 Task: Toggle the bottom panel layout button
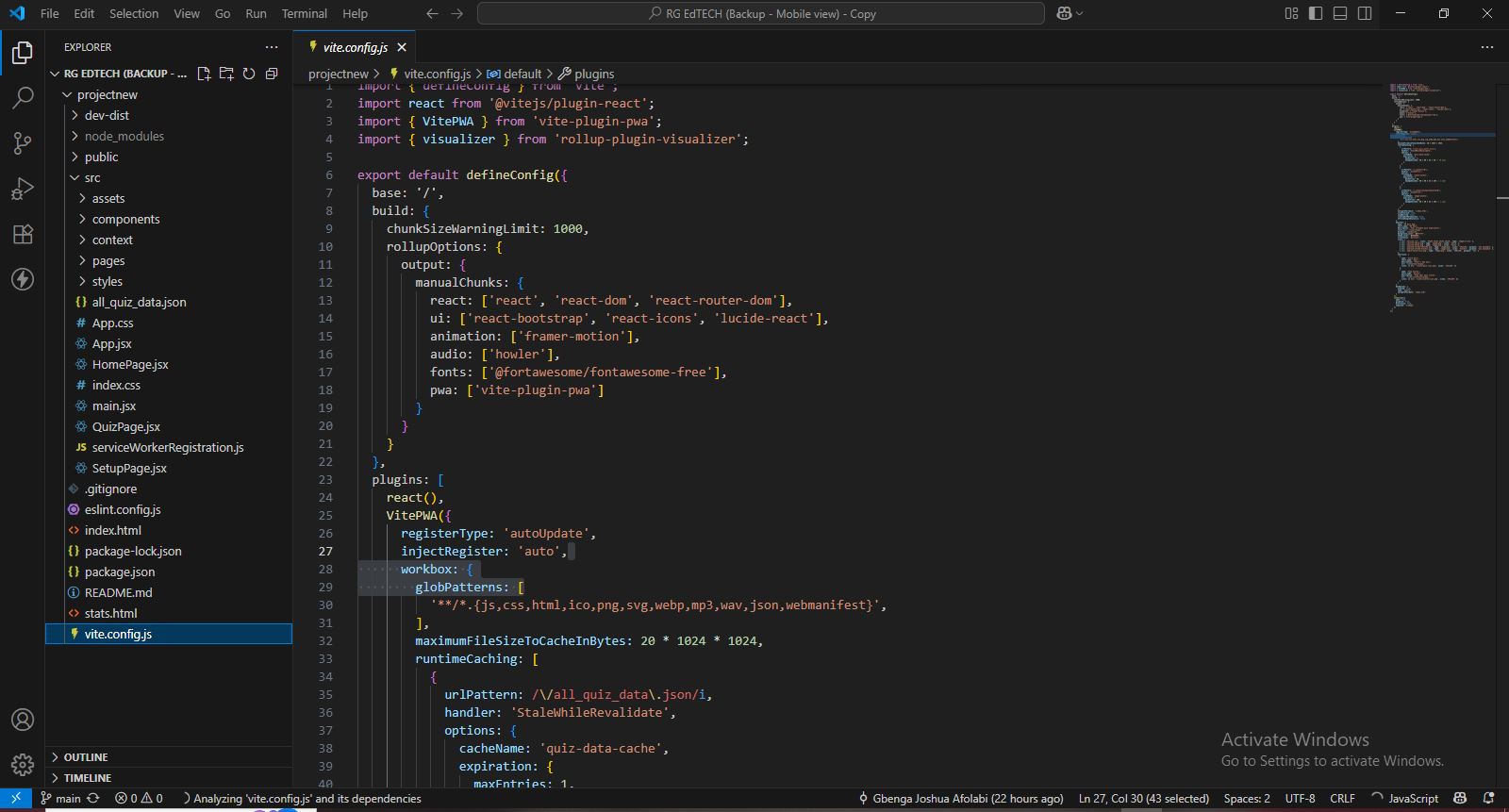(1340, 13)
